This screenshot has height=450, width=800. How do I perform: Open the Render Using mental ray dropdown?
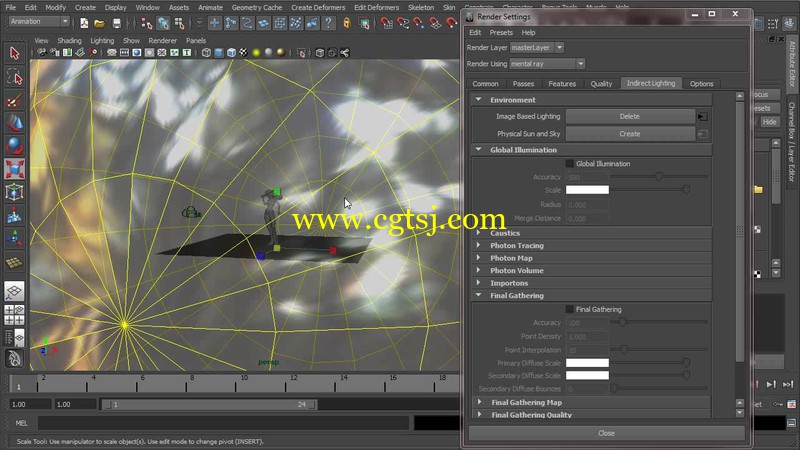pos(547,64)
